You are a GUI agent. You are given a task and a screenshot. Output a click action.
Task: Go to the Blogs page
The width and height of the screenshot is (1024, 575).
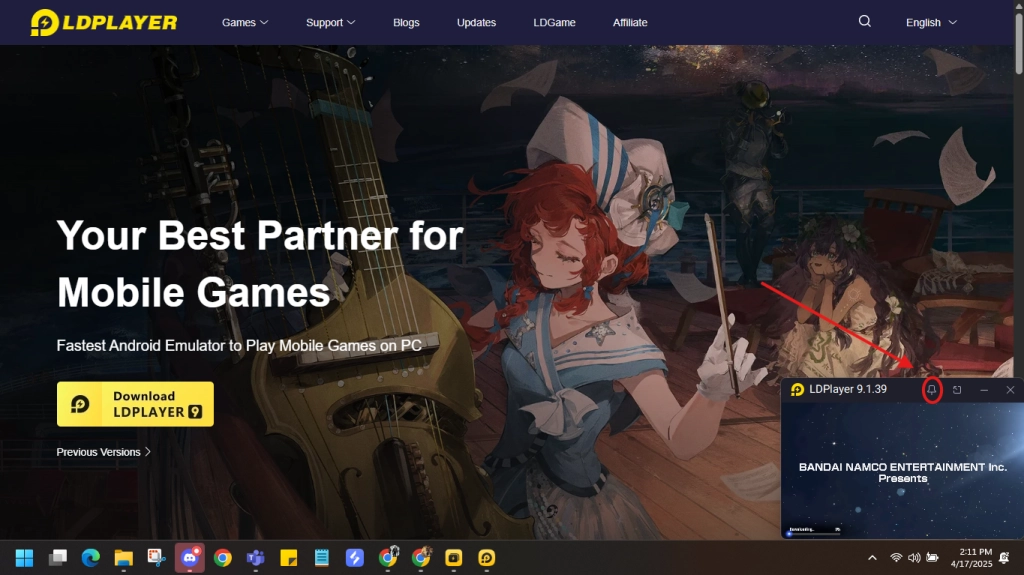(x=406, y=22)
